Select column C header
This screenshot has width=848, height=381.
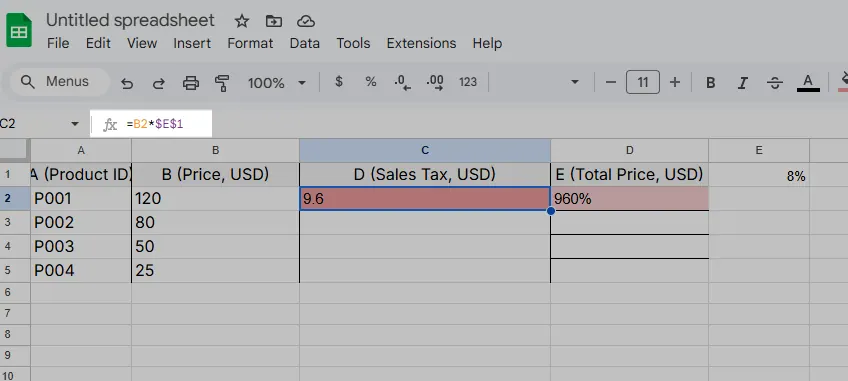425,150
